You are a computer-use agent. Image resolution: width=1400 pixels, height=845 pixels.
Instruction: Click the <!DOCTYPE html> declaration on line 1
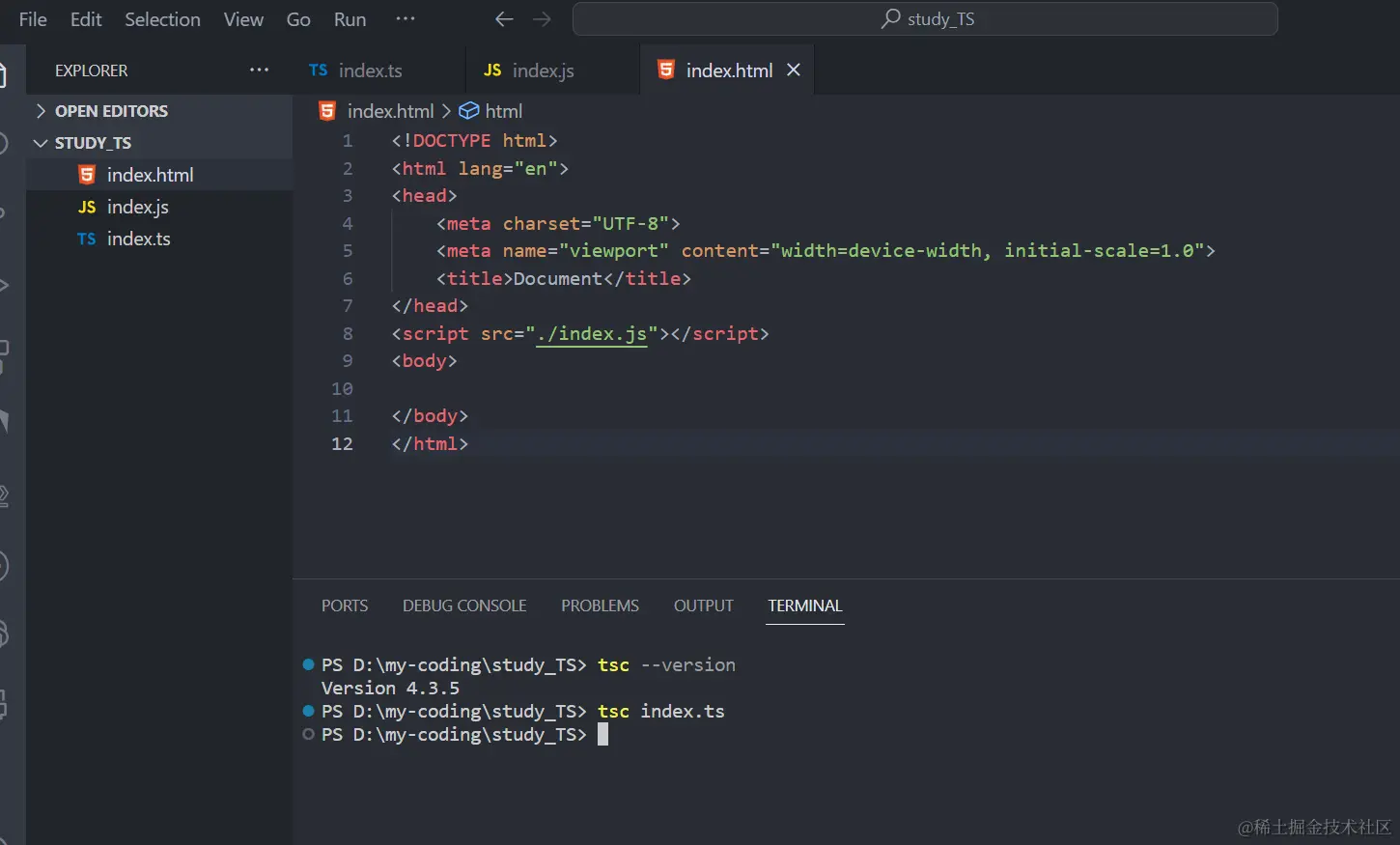click(x=474, y=141)
